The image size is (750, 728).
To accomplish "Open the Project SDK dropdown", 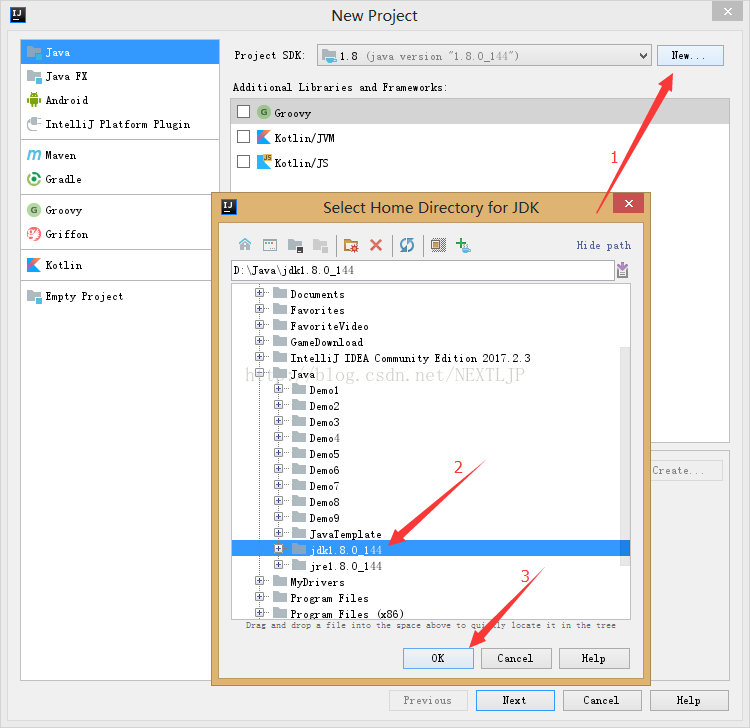I will (x=484, y=56).
